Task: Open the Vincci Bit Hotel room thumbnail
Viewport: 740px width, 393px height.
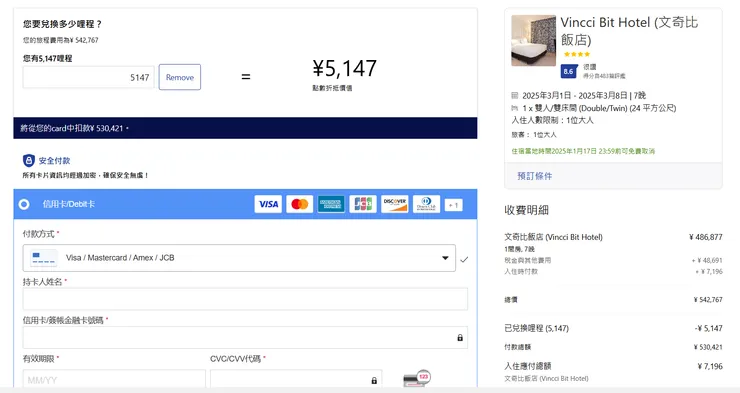Action: point(533,41)
